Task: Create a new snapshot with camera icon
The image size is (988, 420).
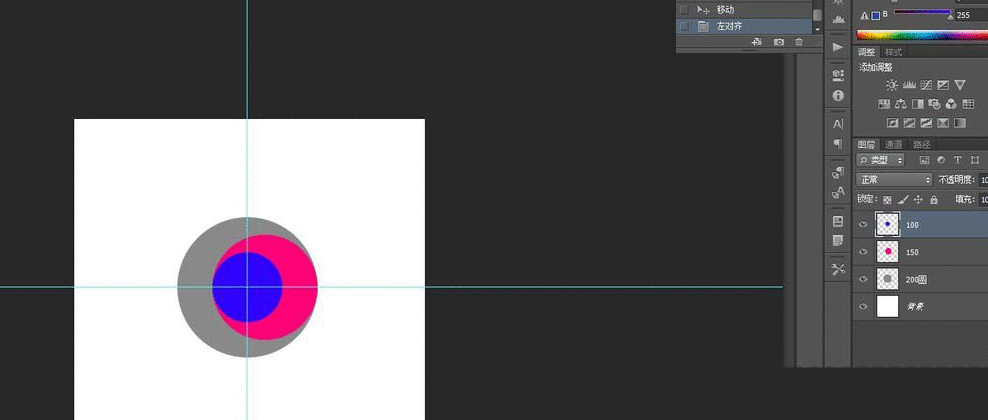Action: point(778,42)
